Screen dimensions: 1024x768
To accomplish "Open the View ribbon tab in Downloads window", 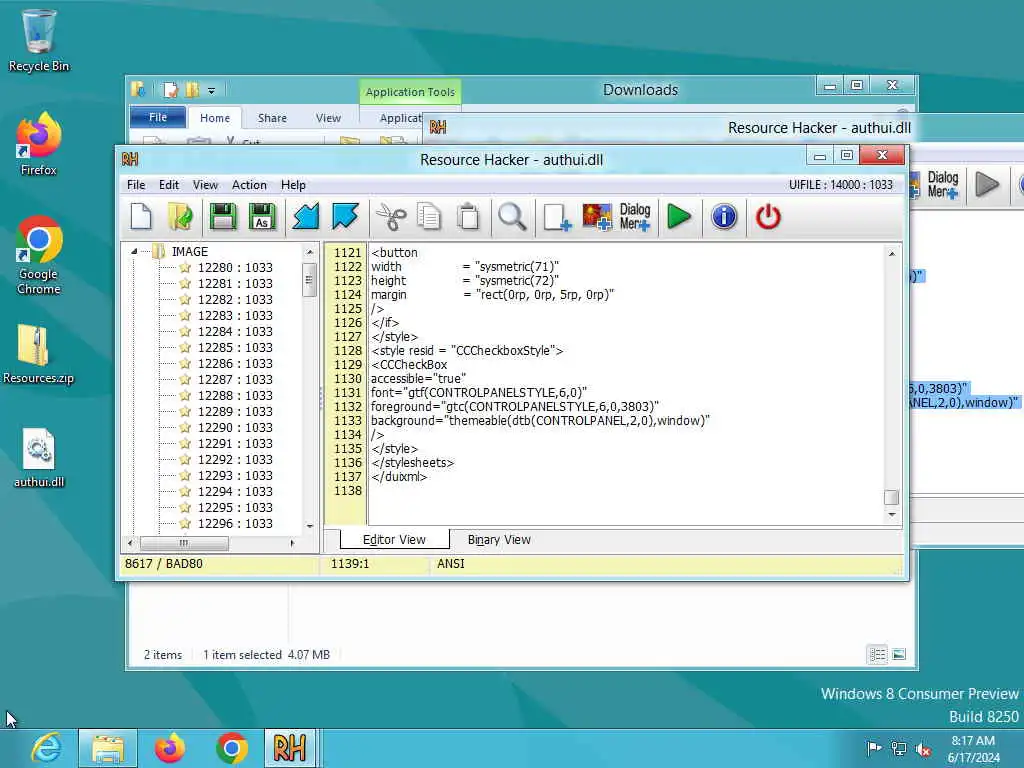I will [x=328, y=118].
